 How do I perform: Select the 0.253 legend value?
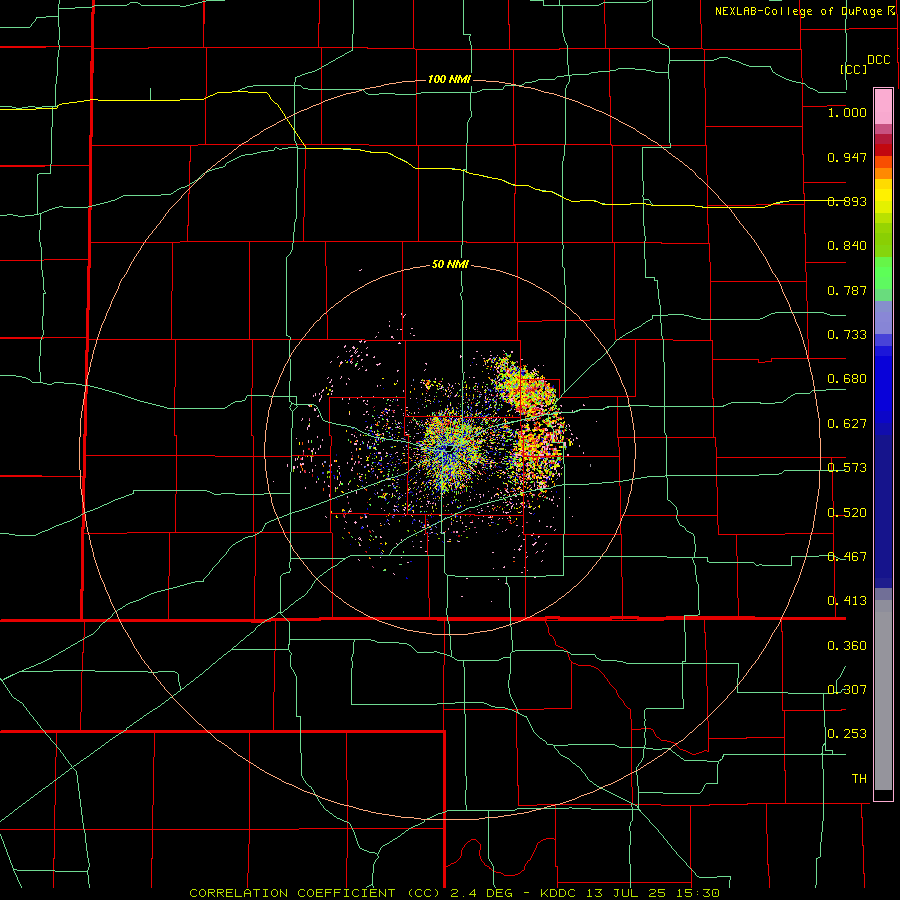pos(847,734)
